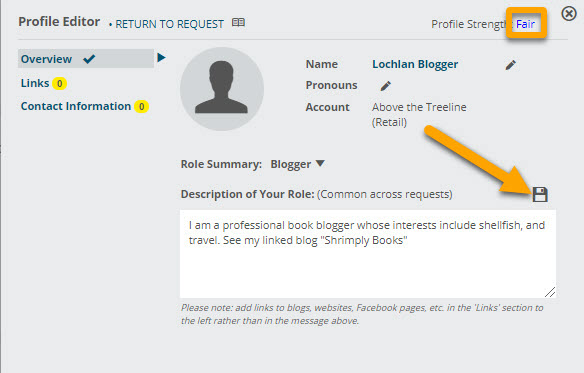Edit pronouns with the pencil icon

pos(385,86)
